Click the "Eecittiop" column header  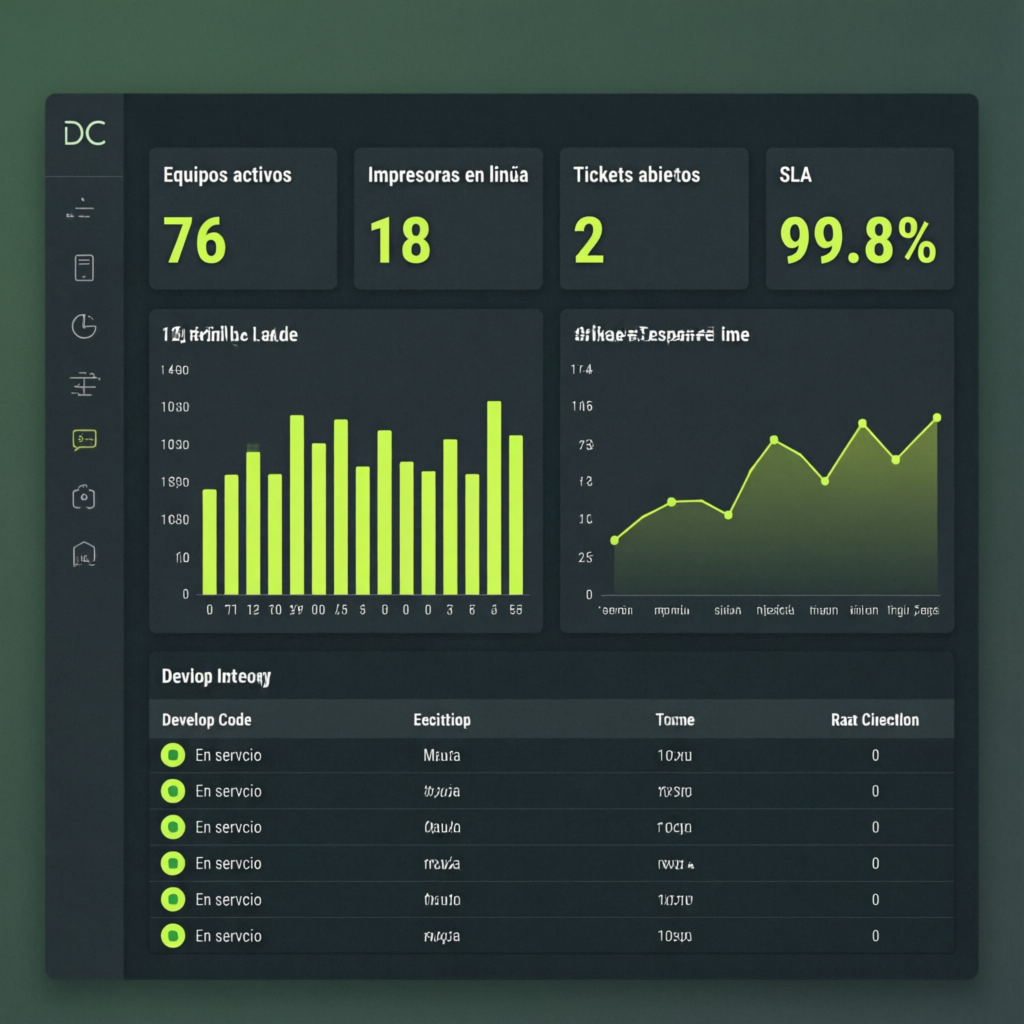[442, 720]
